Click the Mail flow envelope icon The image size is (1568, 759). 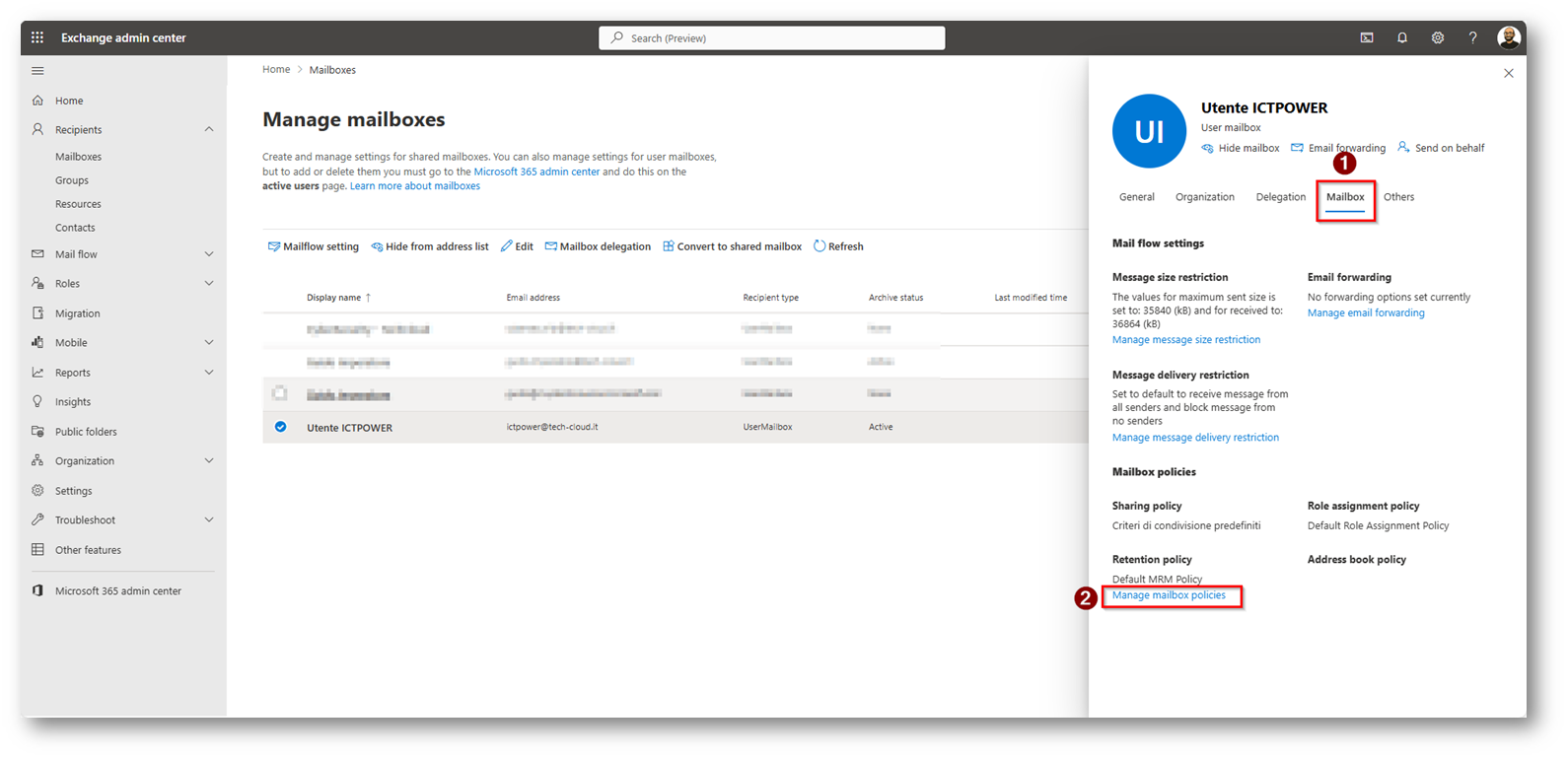(x=37, y=254)
